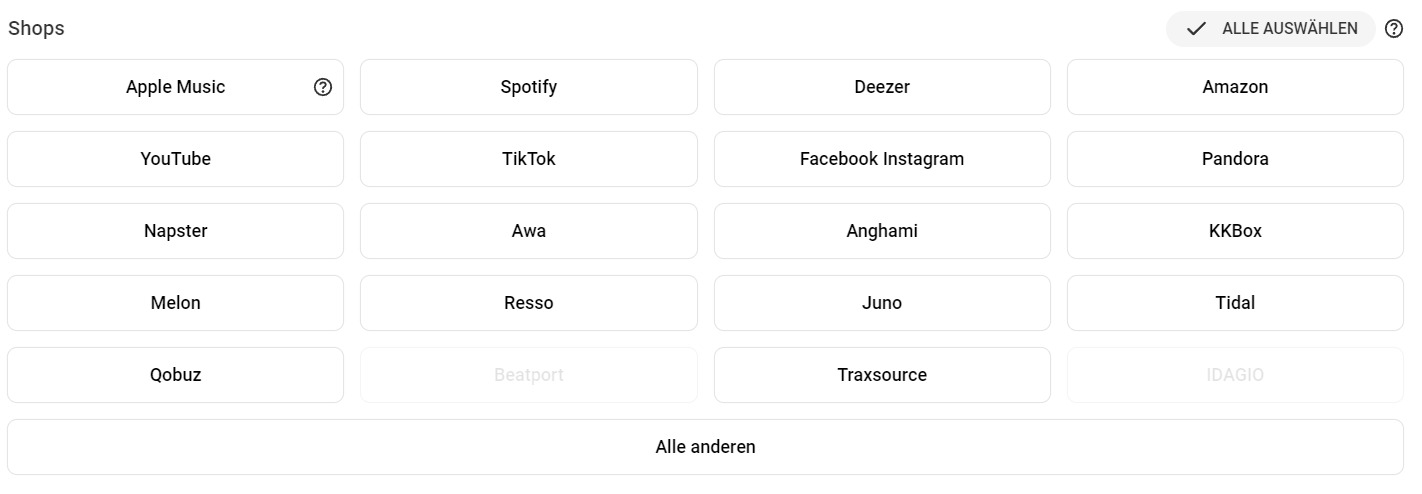
Task: Toggle the Melon shop
Action: click(x=175, y=303)
